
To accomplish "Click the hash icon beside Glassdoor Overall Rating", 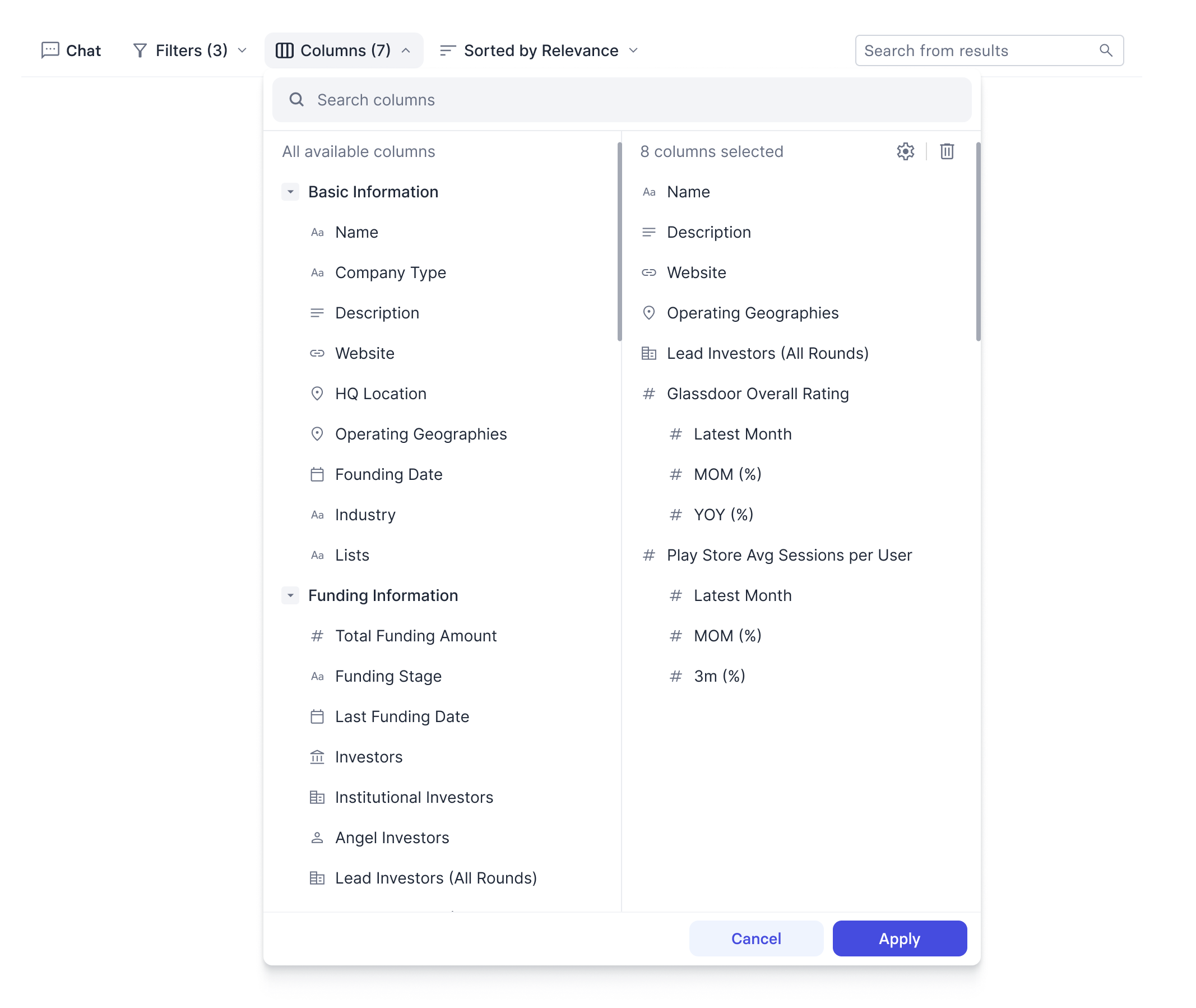I will point(648,394).
